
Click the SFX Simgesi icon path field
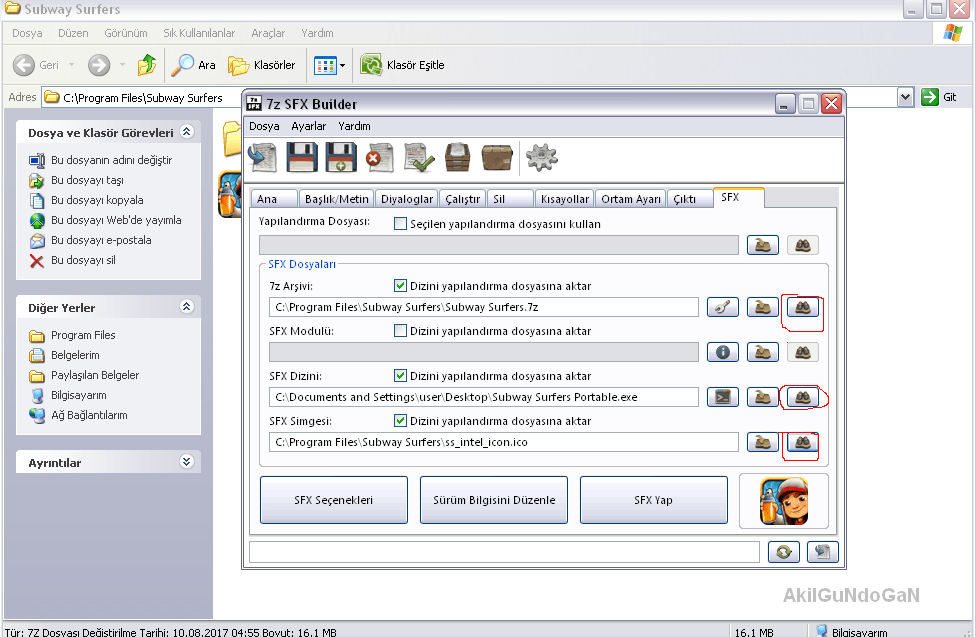(x=503, y=442)
